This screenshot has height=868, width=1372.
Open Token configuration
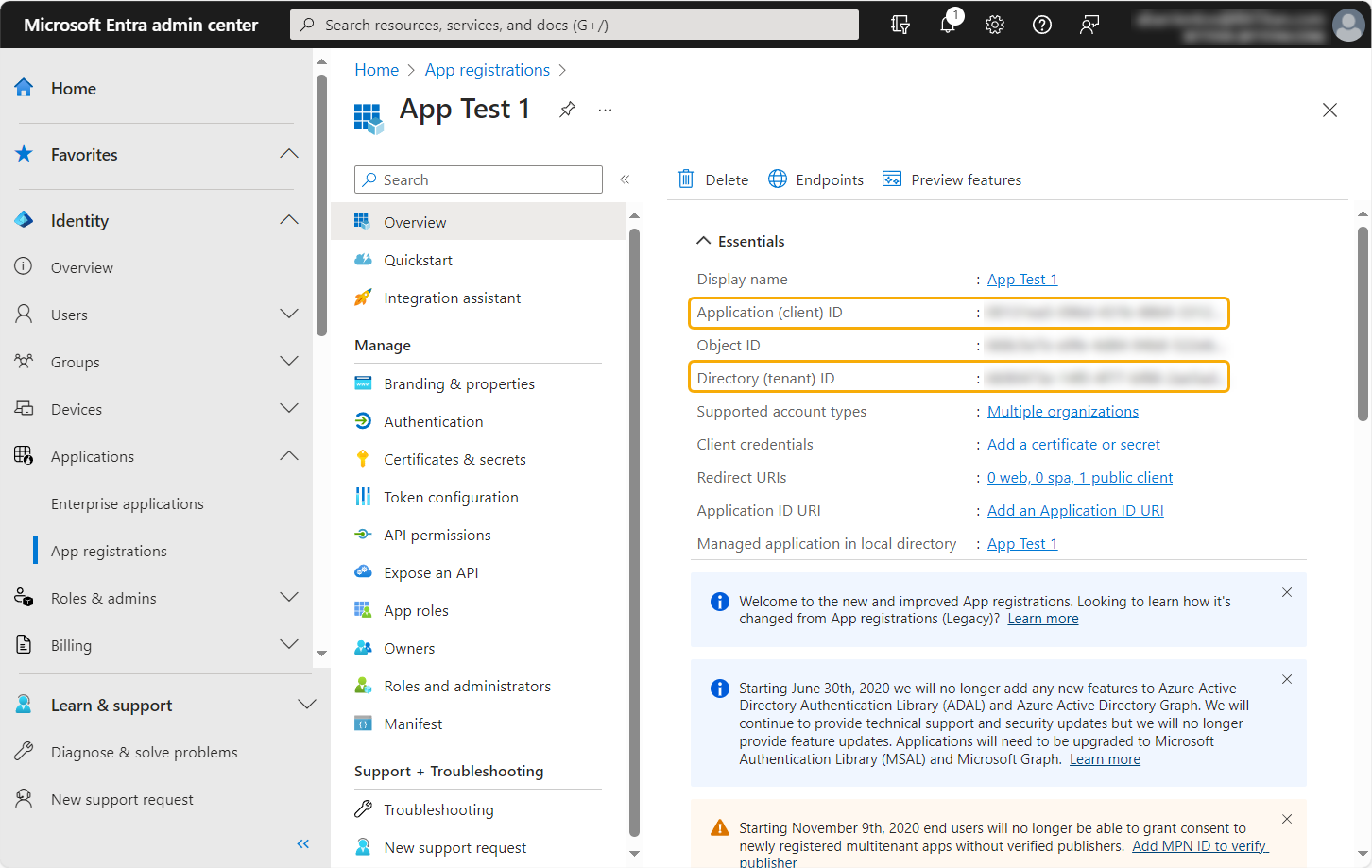[x=449, y=496]
